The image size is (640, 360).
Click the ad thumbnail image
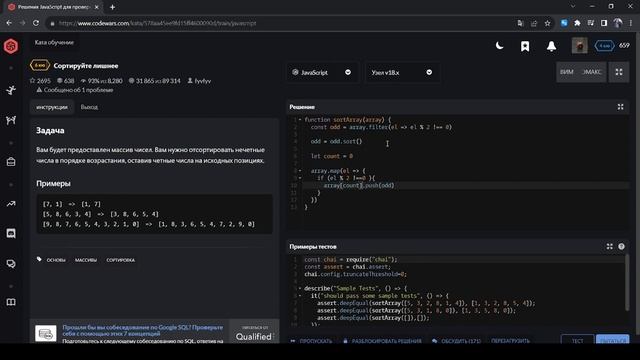point(46,333)
